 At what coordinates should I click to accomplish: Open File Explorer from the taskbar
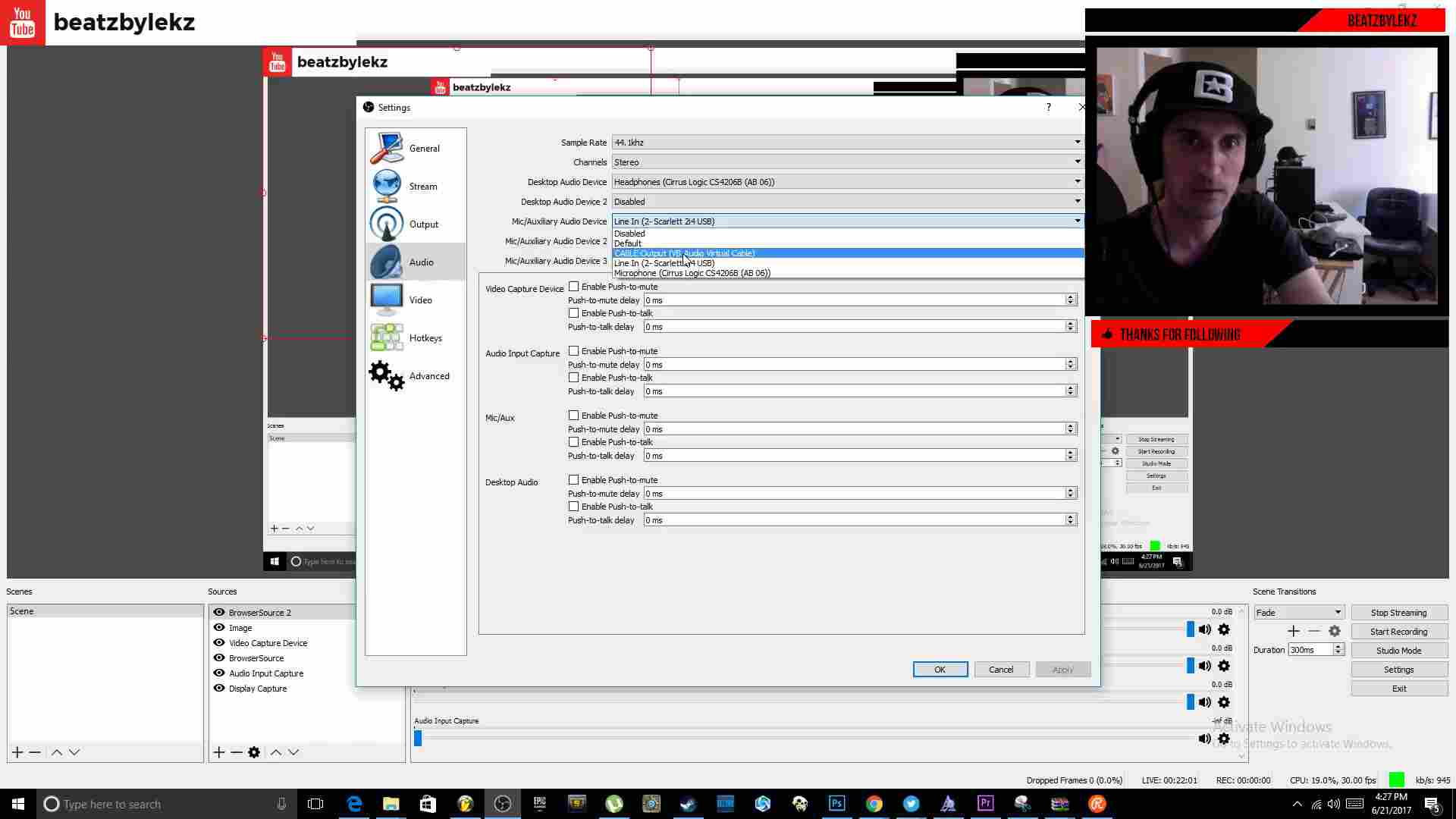click(x=391, y=804)
